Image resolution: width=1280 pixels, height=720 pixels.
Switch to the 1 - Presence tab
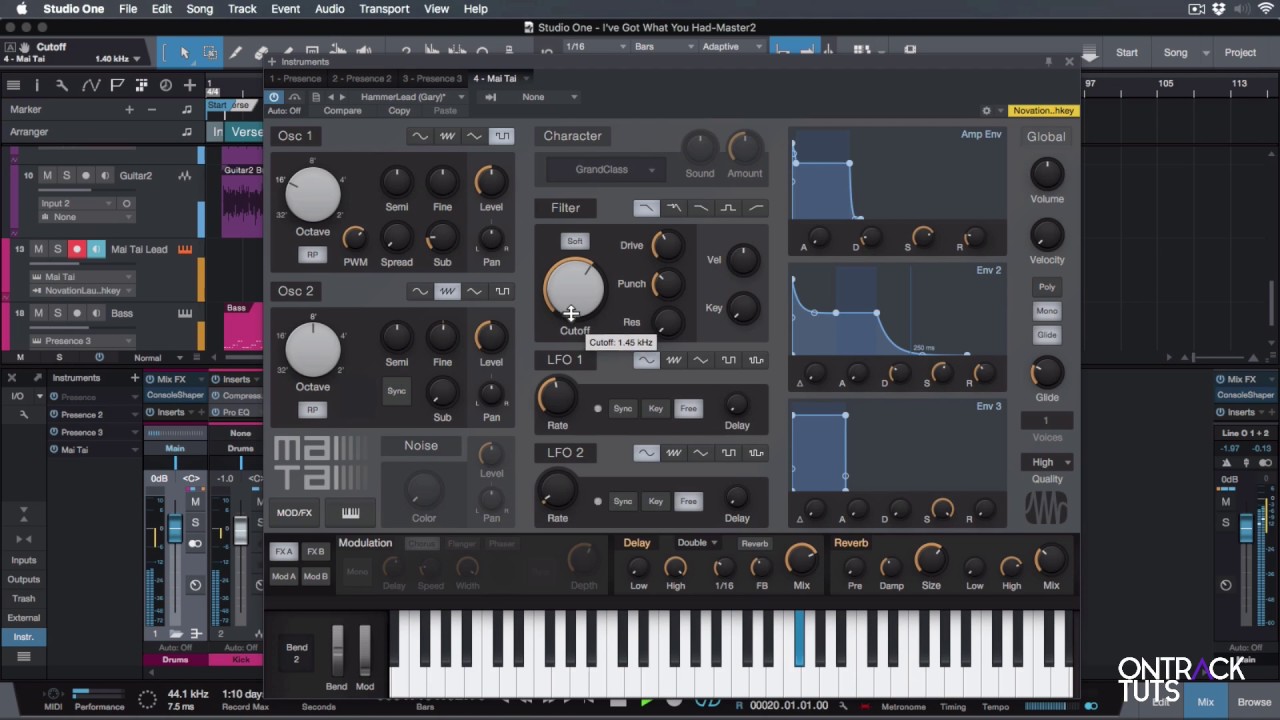pos(298,78)
